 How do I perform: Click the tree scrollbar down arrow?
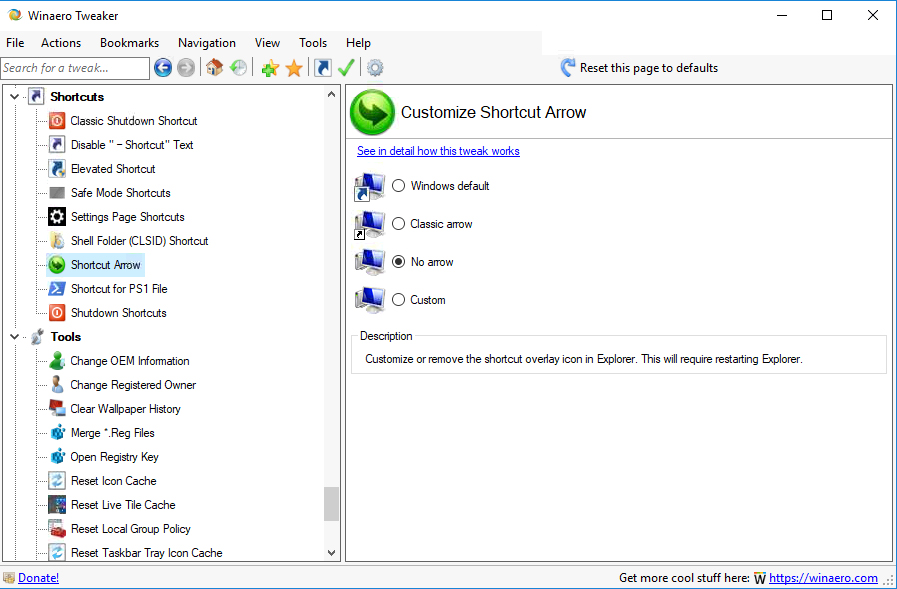click(x=332, y=552)
